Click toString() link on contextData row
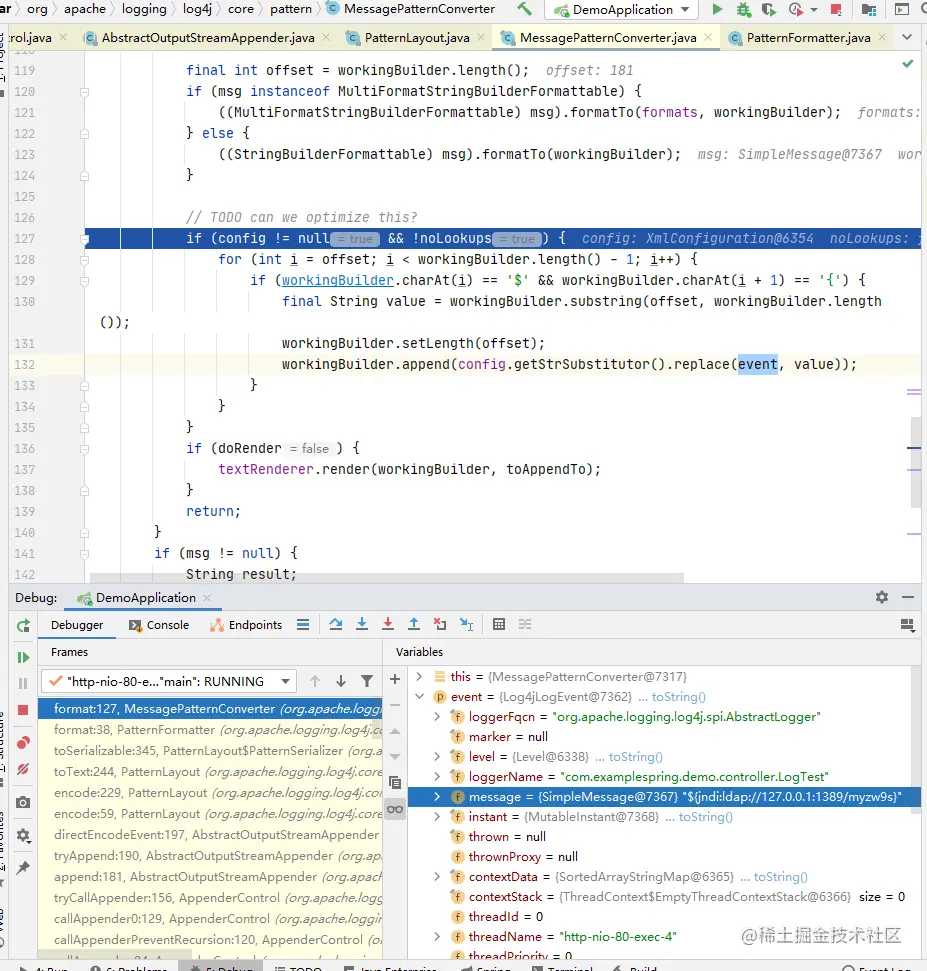Viewport: 927px width, 971px height. (780, 877)
